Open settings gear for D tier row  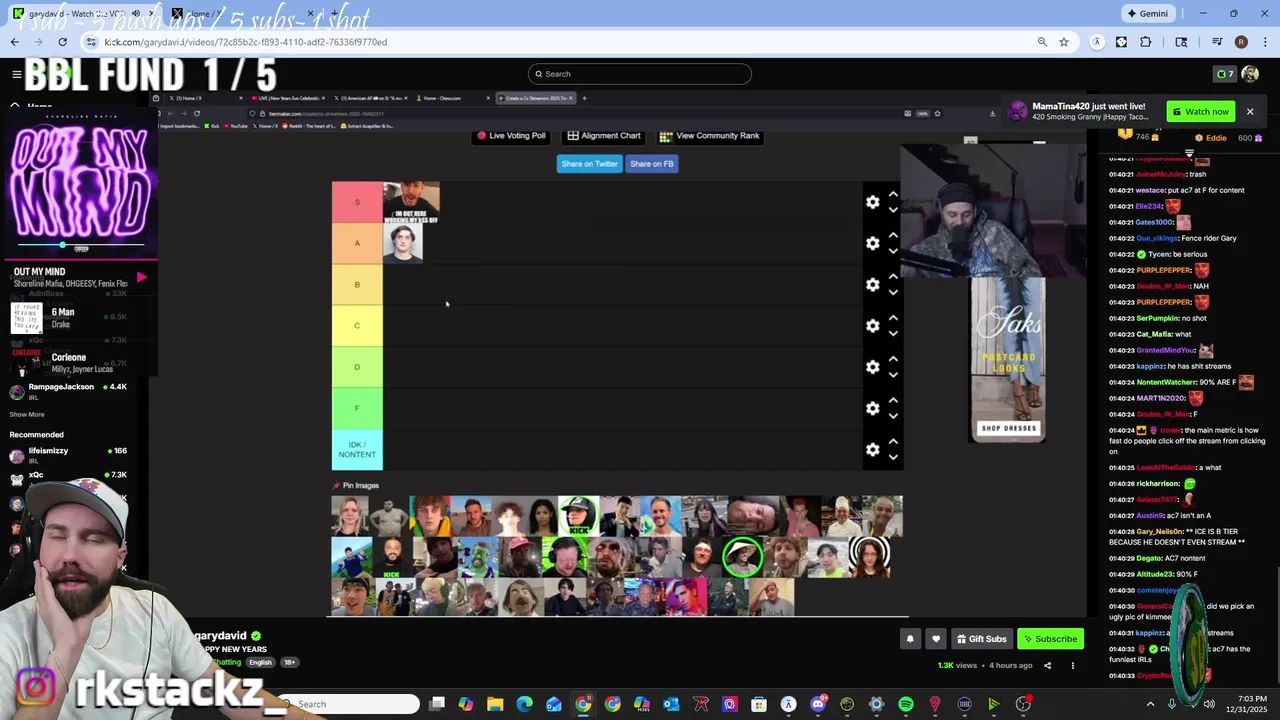click(x=873, y=367)
